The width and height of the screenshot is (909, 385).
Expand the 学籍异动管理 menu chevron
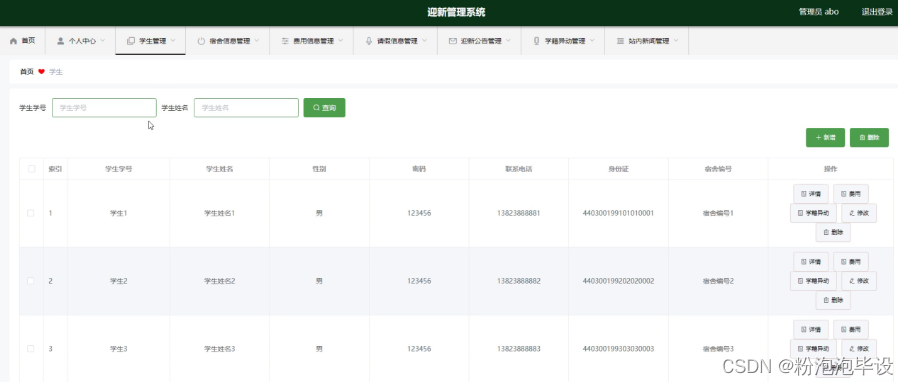click(592, 41)
